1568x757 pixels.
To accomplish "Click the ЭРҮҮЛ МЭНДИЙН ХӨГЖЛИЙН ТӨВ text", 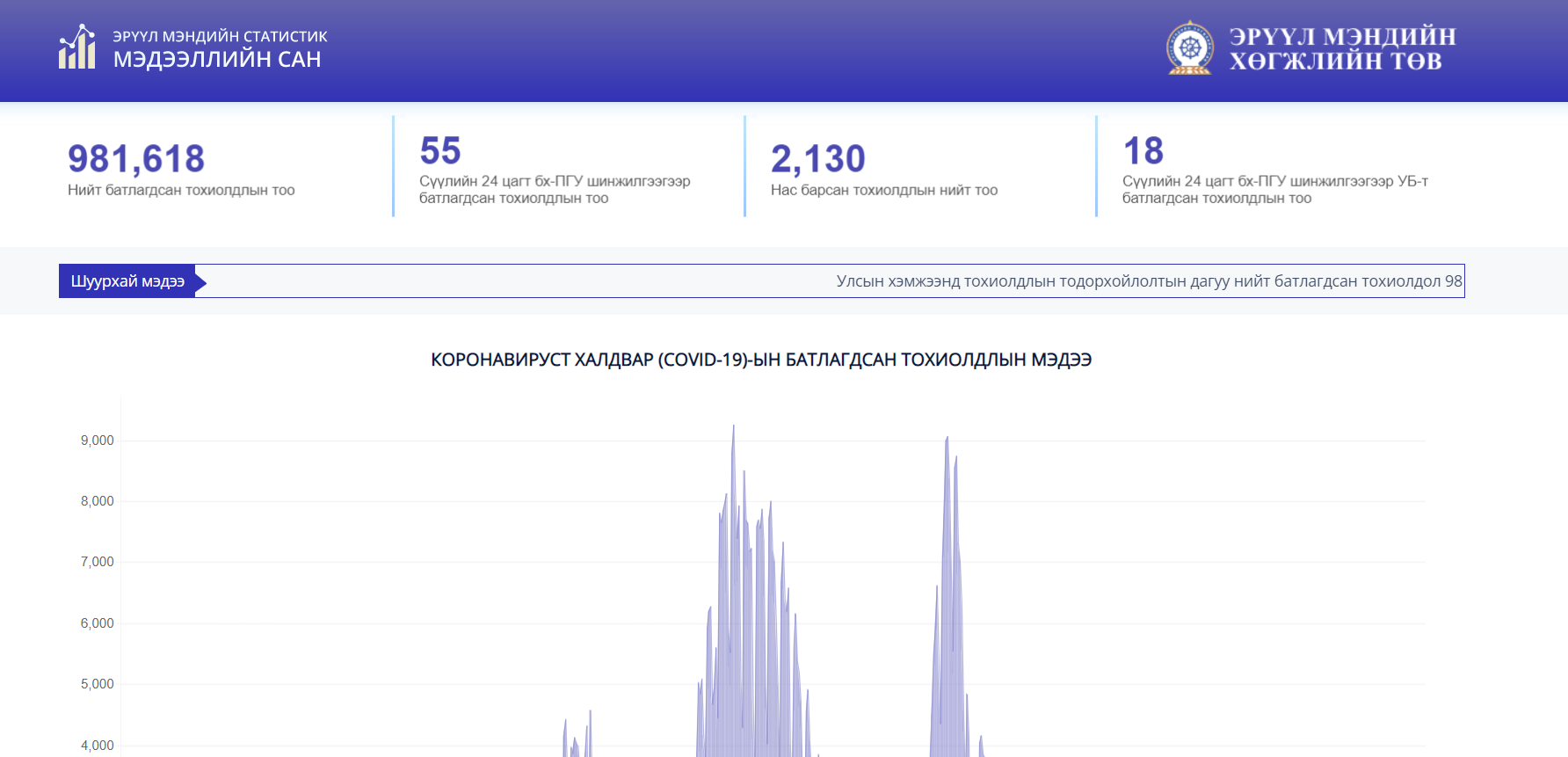I will coord(1342,48).
